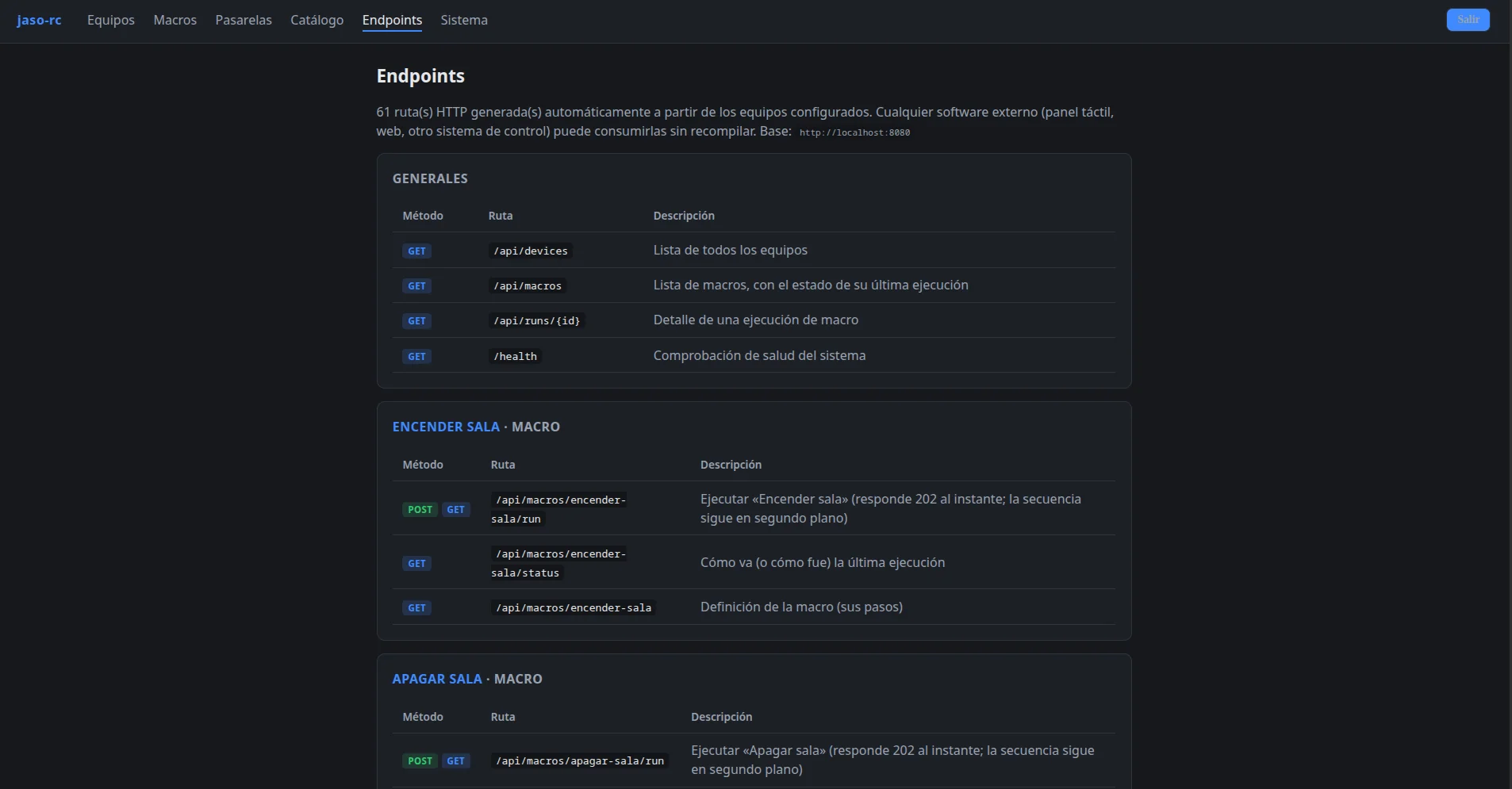Open the APAGAR SALA macro link

coord(437,679)
